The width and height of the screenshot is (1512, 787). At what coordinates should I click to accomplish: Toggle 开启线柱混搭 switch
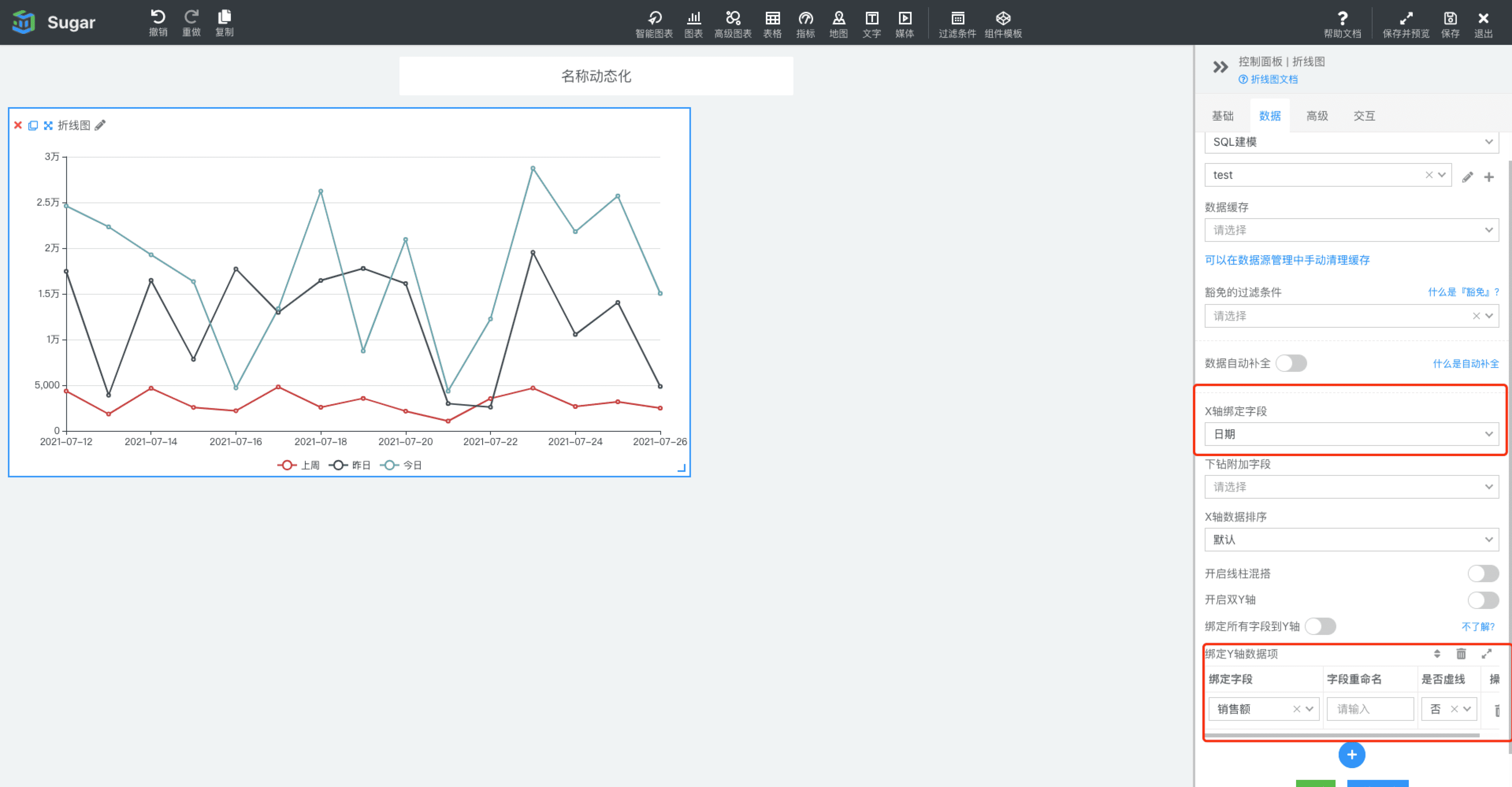(1483, 574)
